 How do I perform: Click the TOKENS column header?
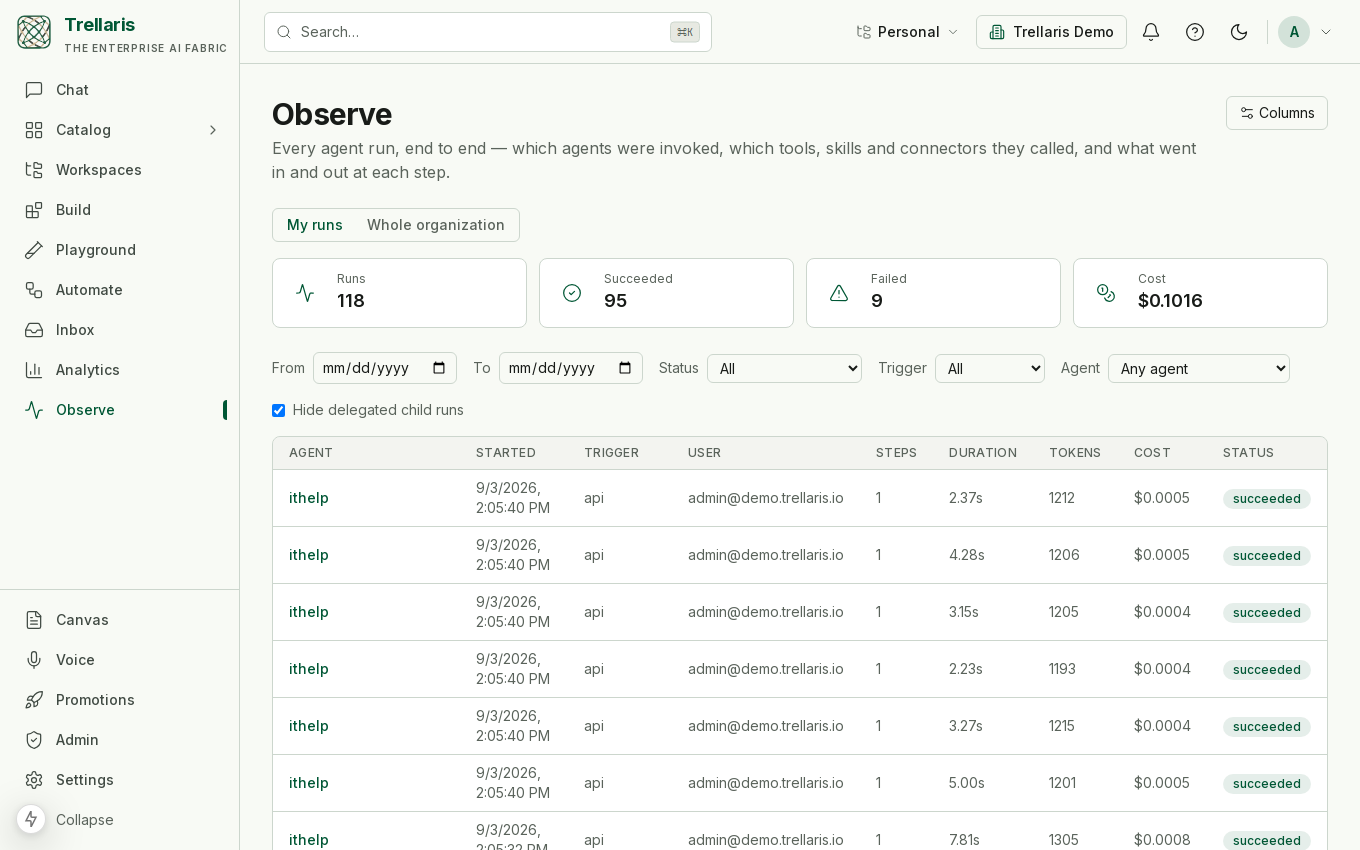pyautogui.click(x=1075, y=453)
